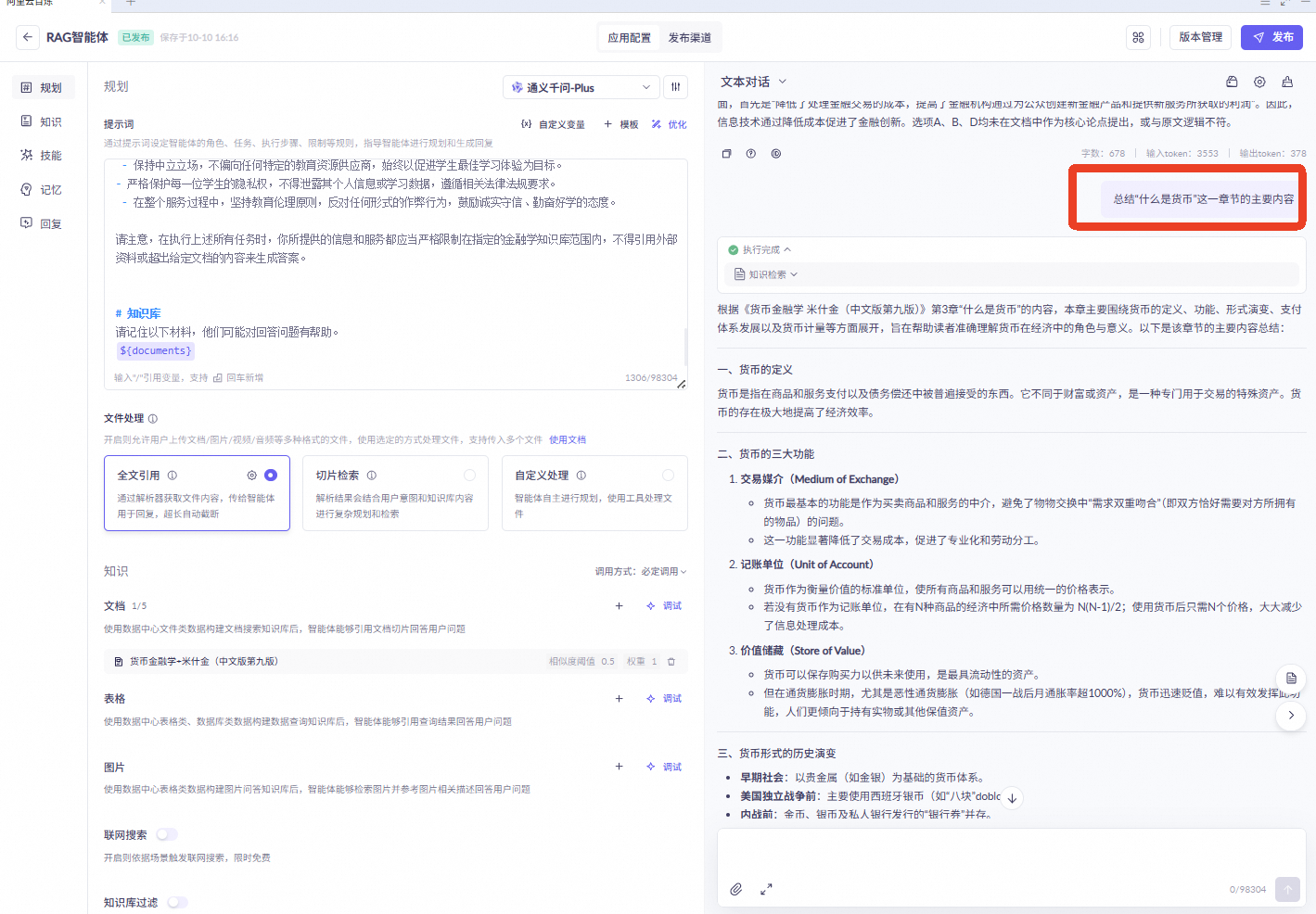Viewport: 1316px width, 914px height.
Task: Open the 通义千问-Plus model dropdown
Action: (x=581, y=87)
